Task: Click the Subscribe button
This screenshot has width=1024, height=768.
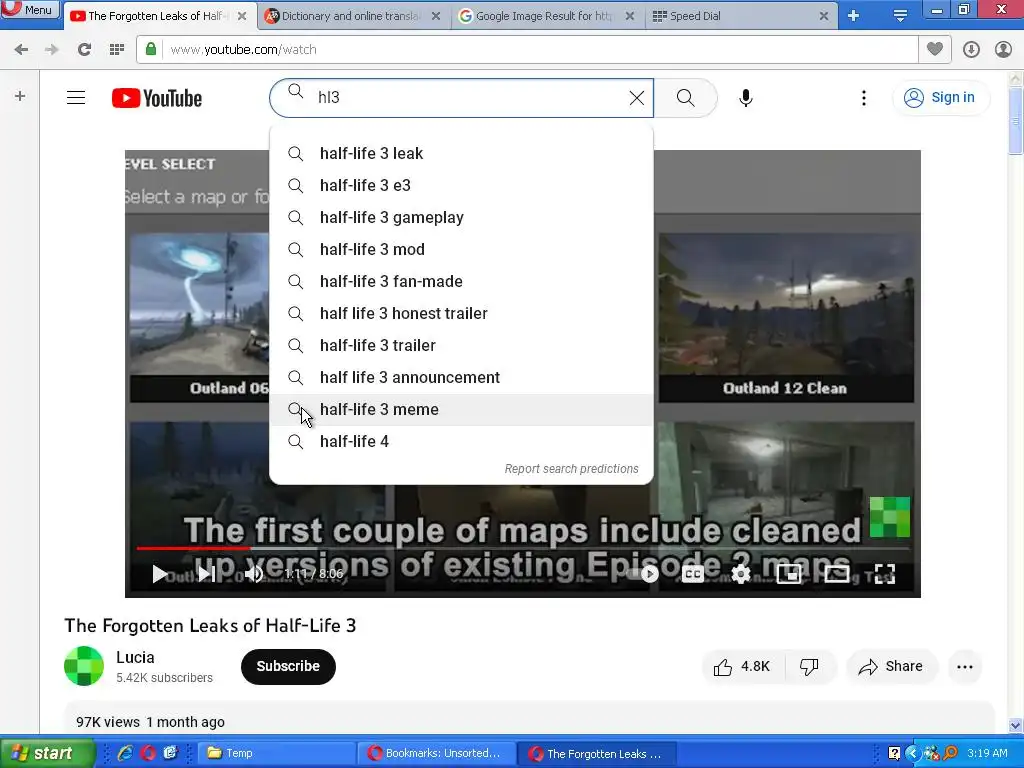Action: (288, 667)
